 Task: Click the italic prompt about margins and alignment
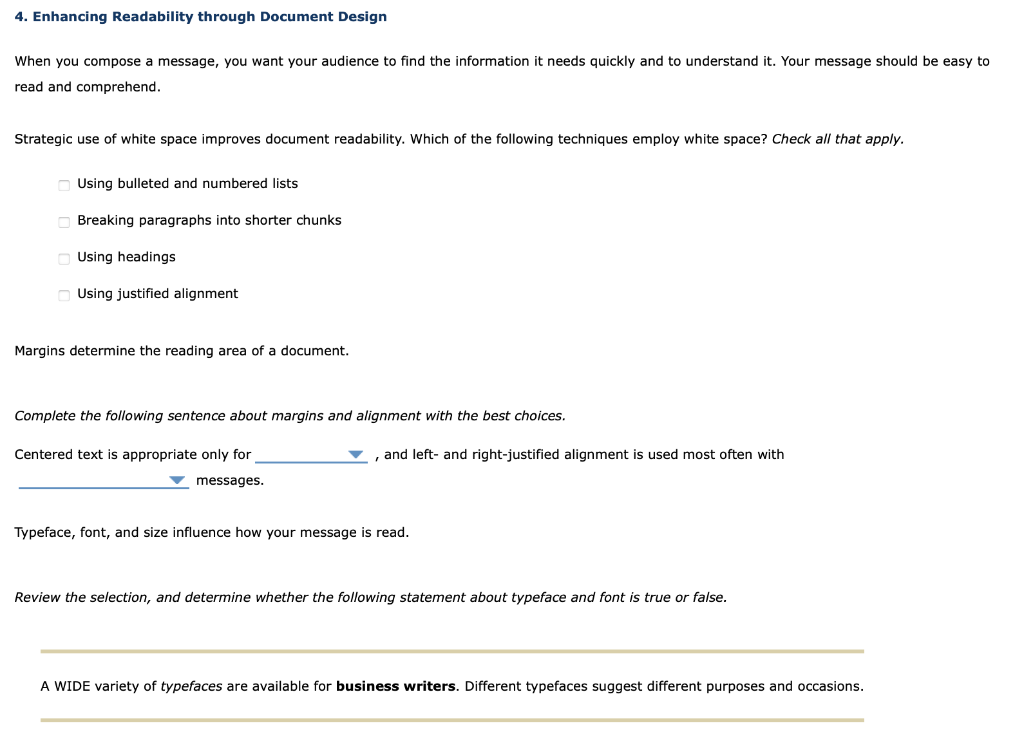pos(289,415)
